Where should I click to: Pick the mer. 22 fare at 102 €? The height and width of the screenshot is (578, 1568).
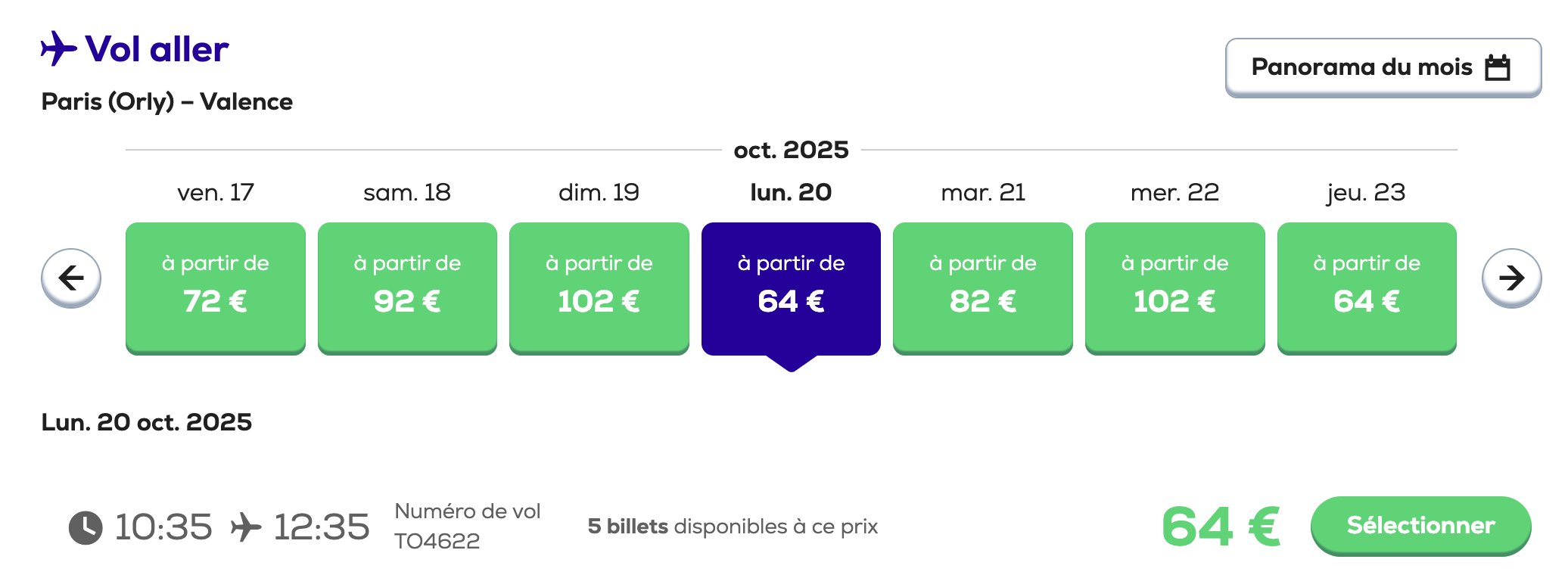[1174, 287]
